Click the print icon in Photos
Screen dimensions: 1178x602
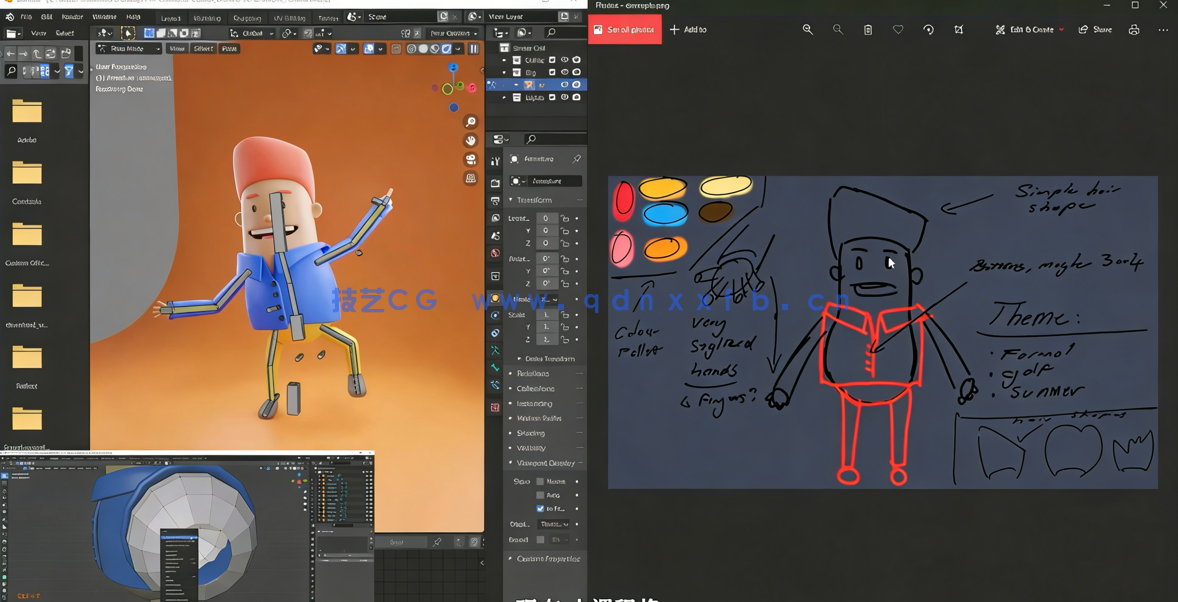click(x=1133, y=30)
